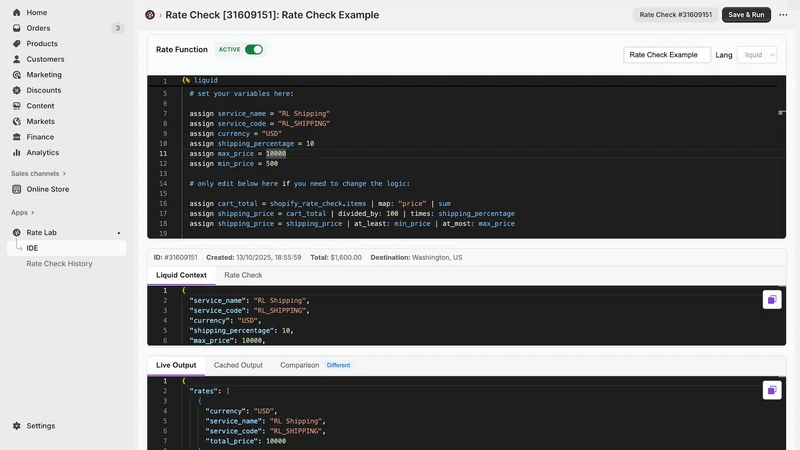Open Customers from the sidebar
The height and width of the screenshot is (450, 800).
45,59
